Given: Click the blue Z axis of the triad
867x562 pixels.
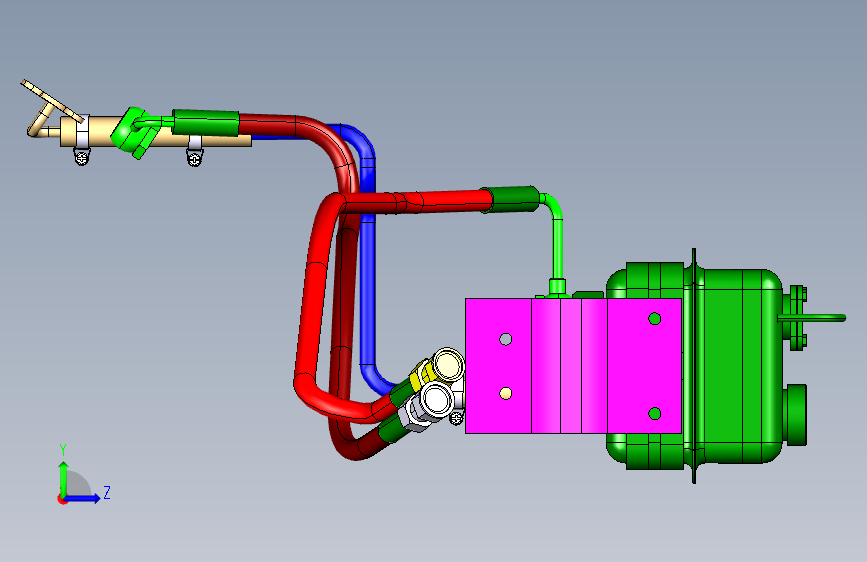Looking at the screenshot, I should 83,498.
